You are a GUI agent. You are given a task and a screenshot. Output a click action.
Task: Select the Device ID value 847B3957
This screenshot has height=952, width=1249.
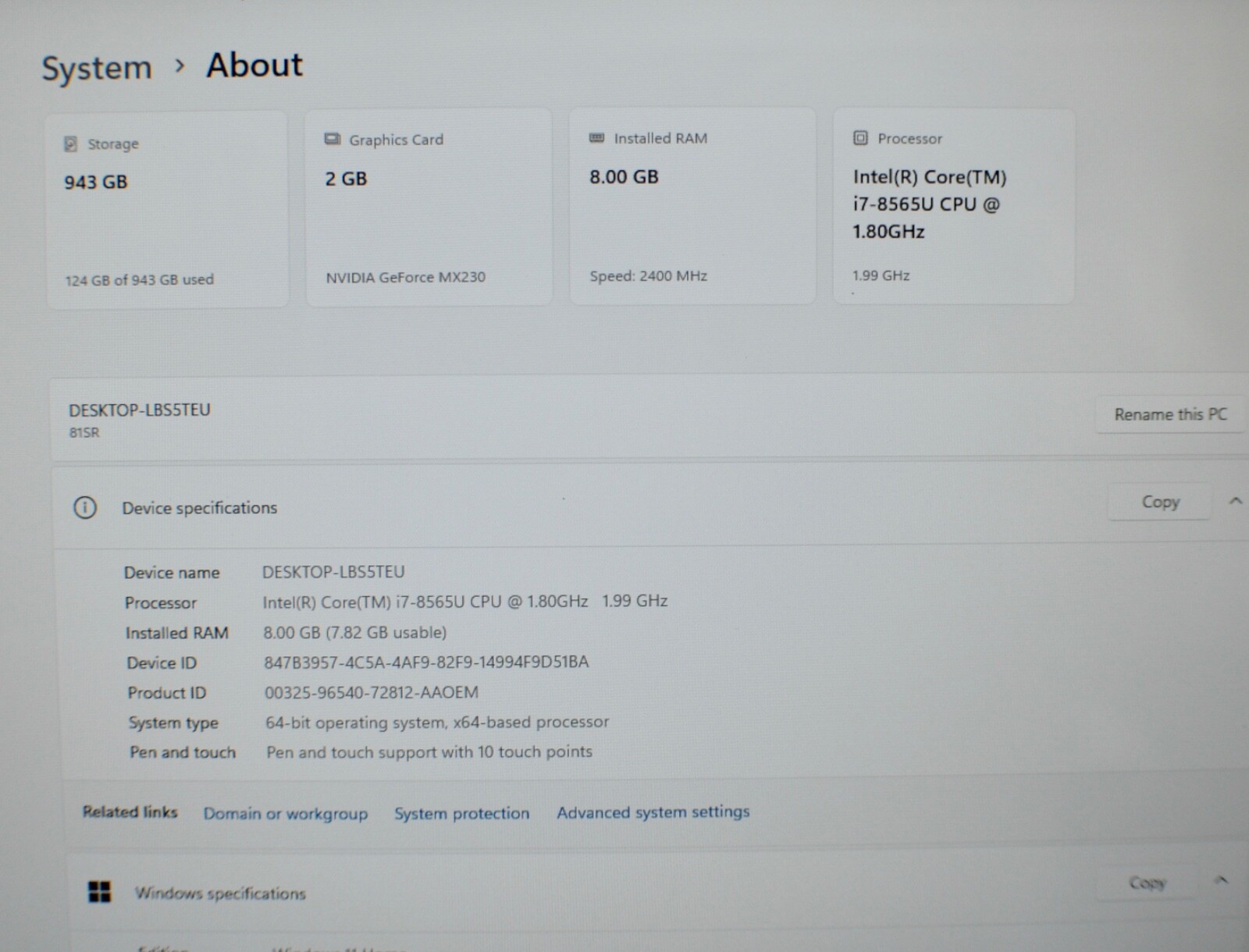(426, 662)
